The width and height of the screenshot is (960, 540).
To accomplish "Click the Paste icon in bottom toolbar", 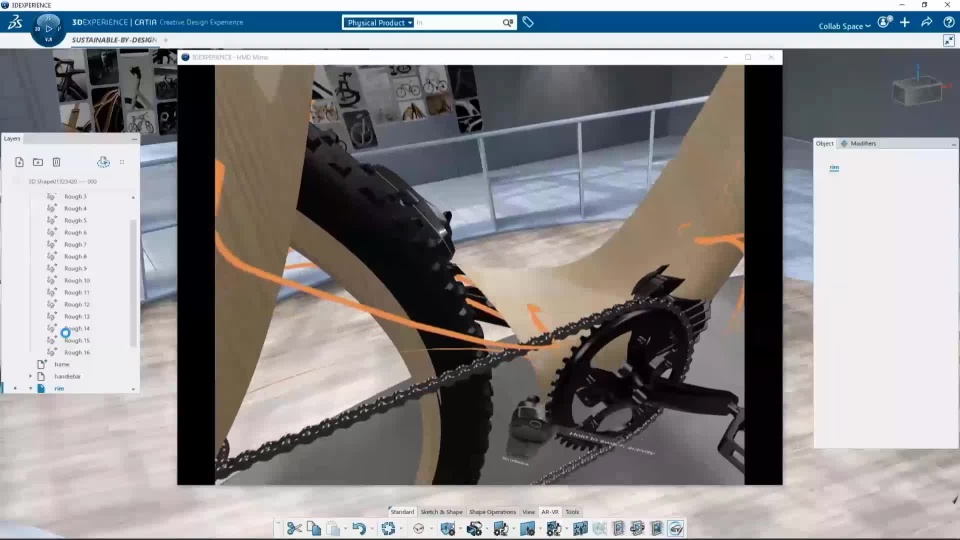I will 332,528.
